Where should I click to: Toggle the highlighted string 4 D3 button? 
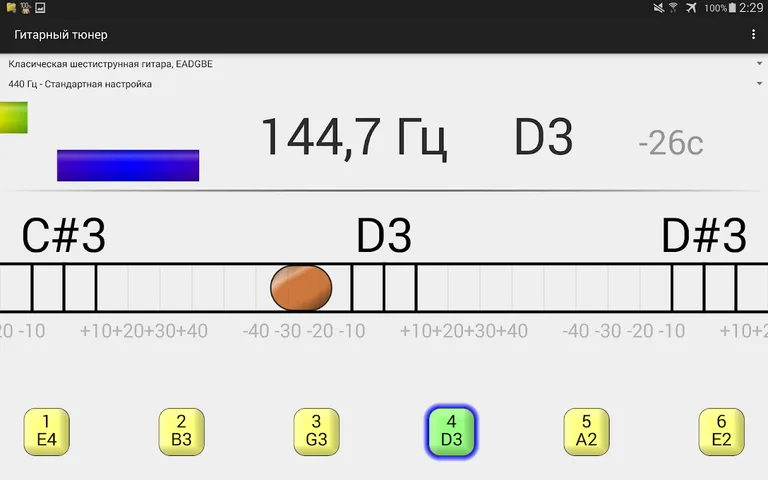pyautogui.click(x=451, y=432)
